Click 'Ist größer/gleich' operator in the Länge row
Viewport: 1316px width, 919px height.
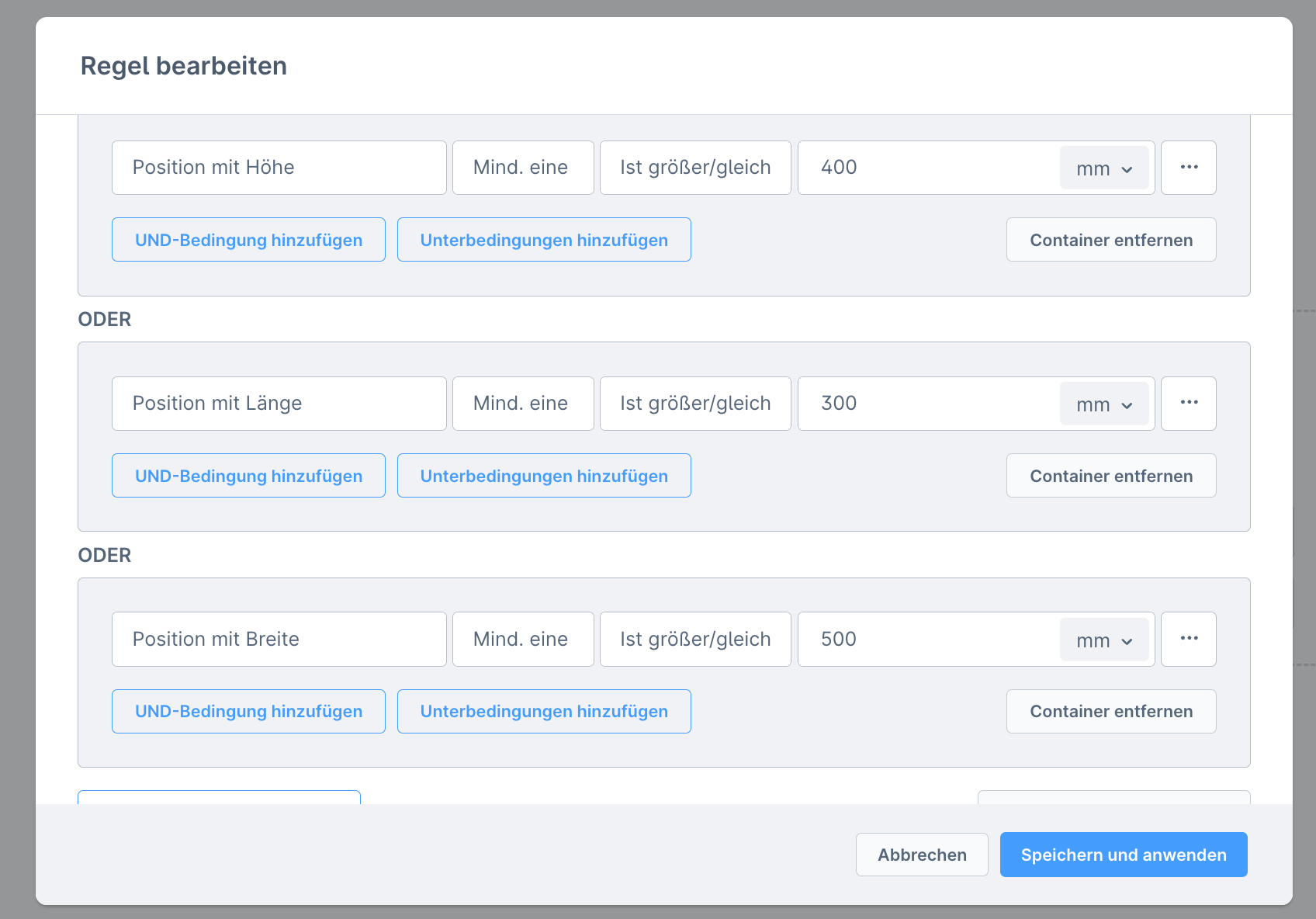(x=694, y=404)
